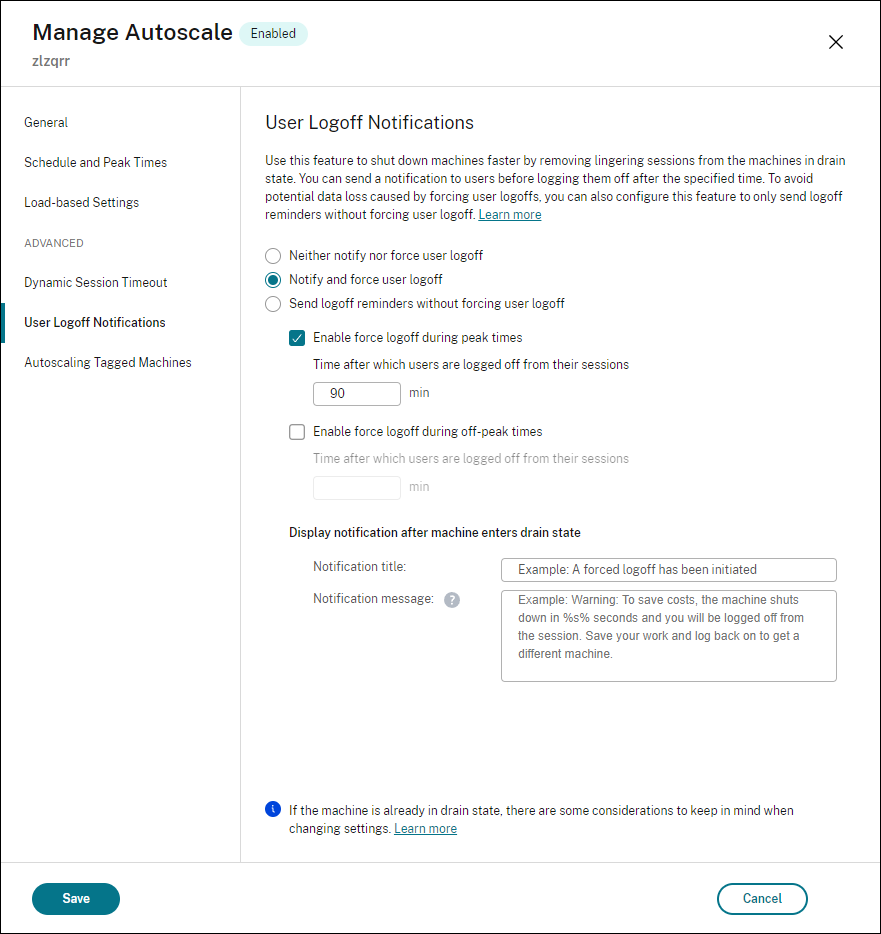Close the Manage Autoscale dialog
The width and height of the screenshot is (881, 934).
coord(836,42)
